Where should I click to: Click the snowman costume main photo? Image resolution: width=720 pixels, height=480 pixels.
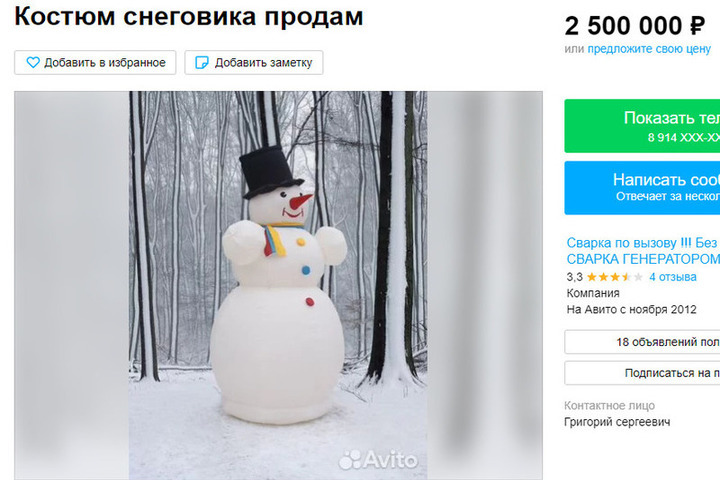(278, 285)
